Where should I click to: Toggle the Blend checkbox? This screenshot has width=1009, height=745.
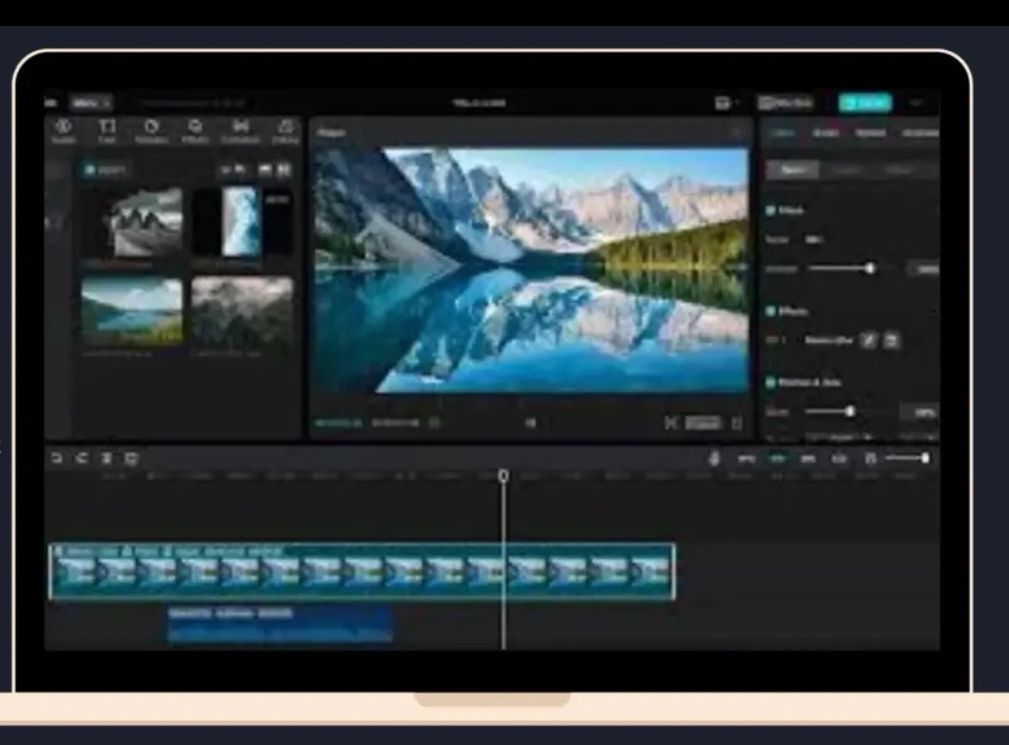click(x=771, y=211)
